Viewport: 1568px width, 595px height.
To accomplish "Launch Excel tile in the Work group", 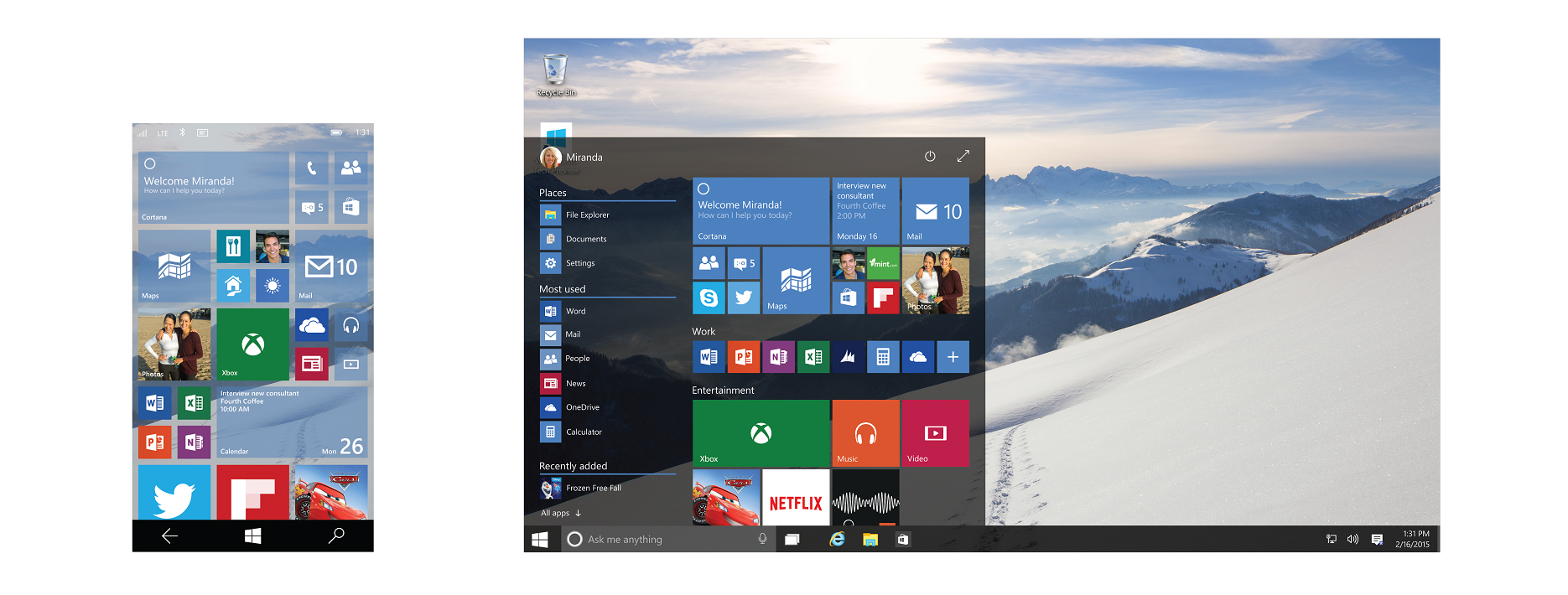I will (x=813, y=357).
